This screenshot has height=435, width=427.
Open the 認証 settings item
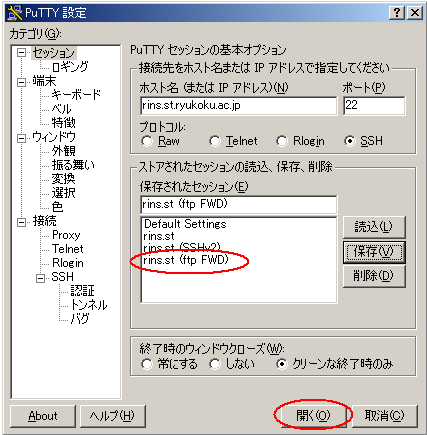82,291
